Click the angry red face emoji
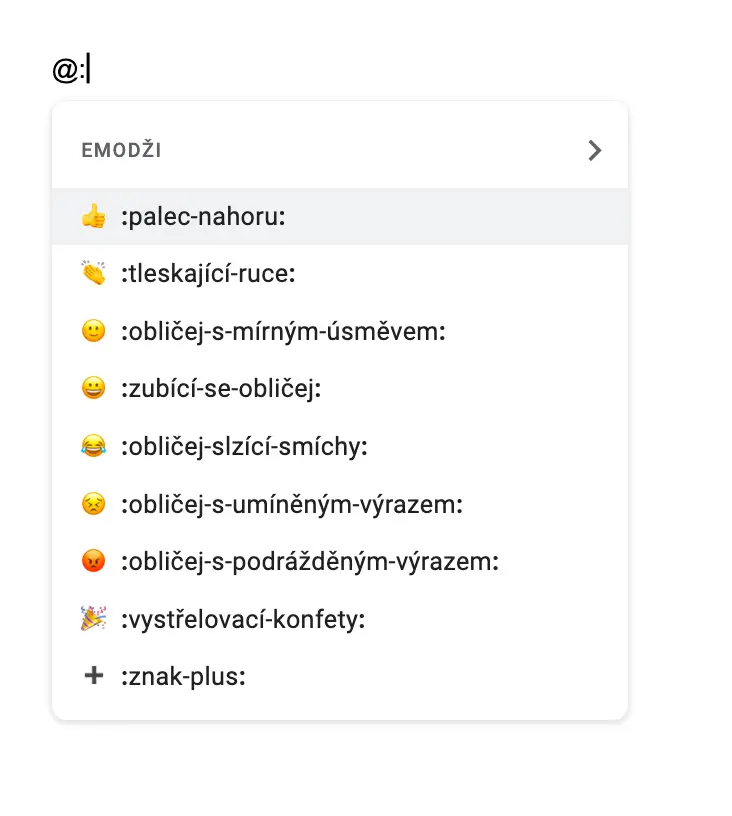The height and width of the screenshot is (816, 732). click(93, 562)
